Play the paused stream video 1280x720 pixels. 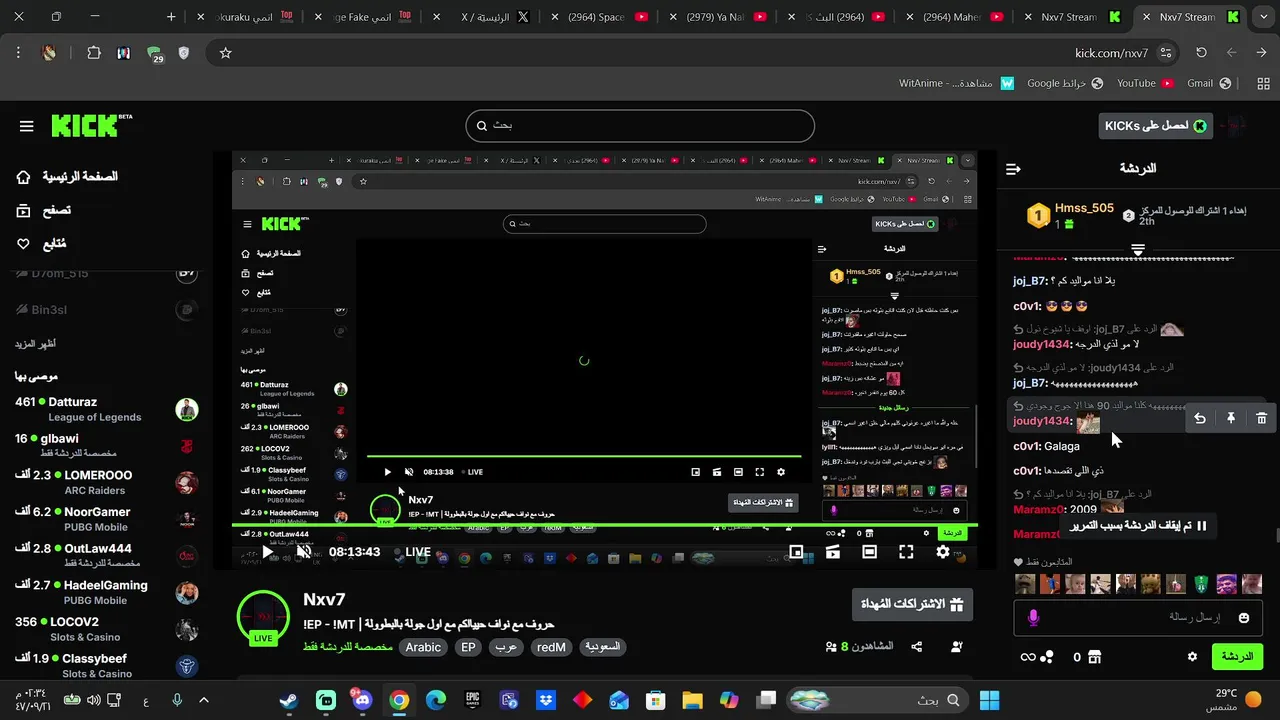tap(267, 552)
